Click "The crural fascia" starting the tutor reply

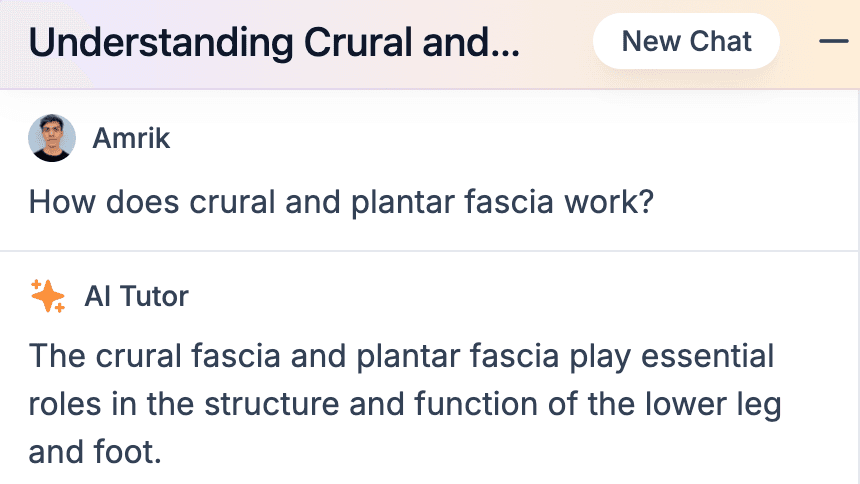(x=155, y=356)
